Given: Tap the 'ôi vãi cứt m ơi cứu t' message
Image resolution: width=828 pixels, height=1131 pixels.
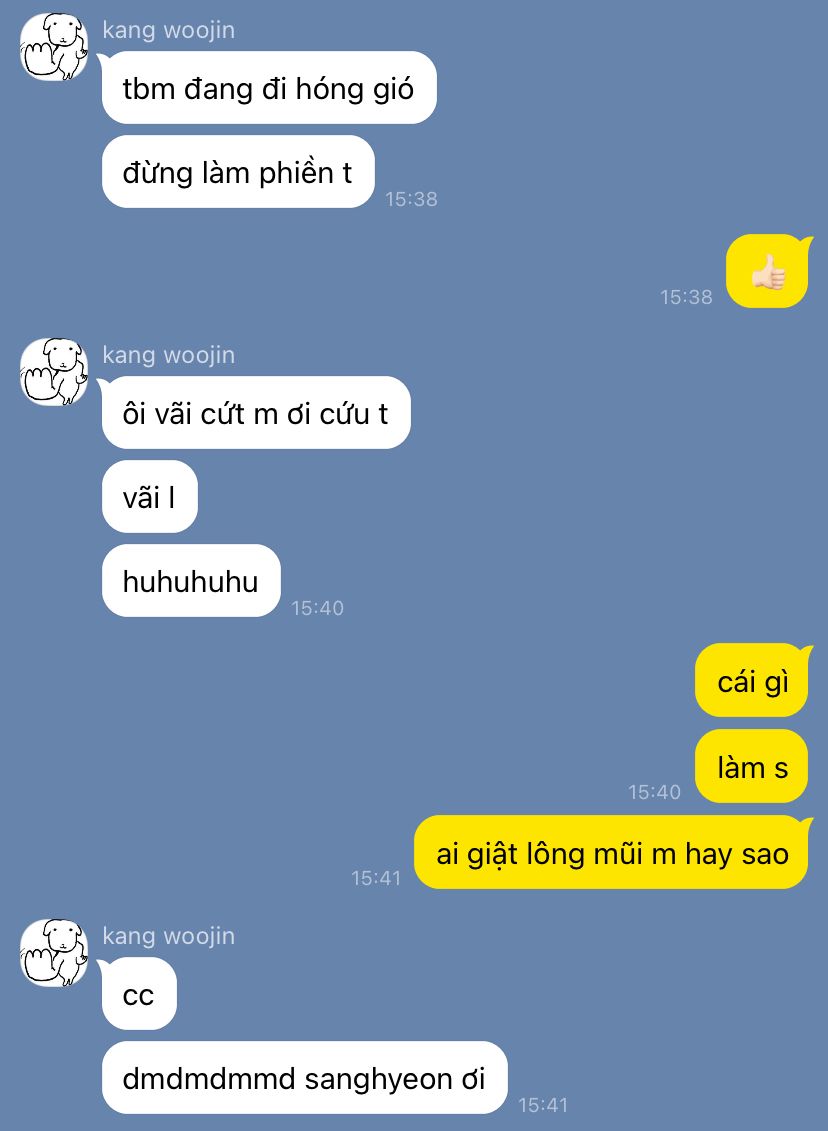Looking at the screenshot, I should tap(256, 413).
